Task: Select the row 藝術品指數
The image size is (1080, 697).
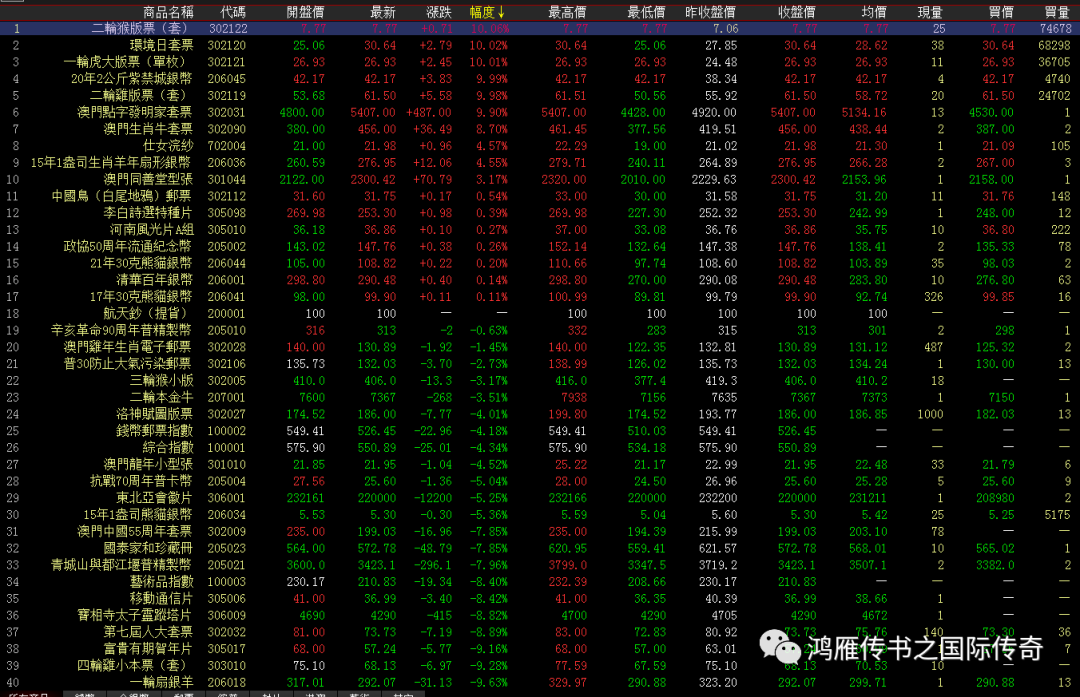Action: coord(540,581)
